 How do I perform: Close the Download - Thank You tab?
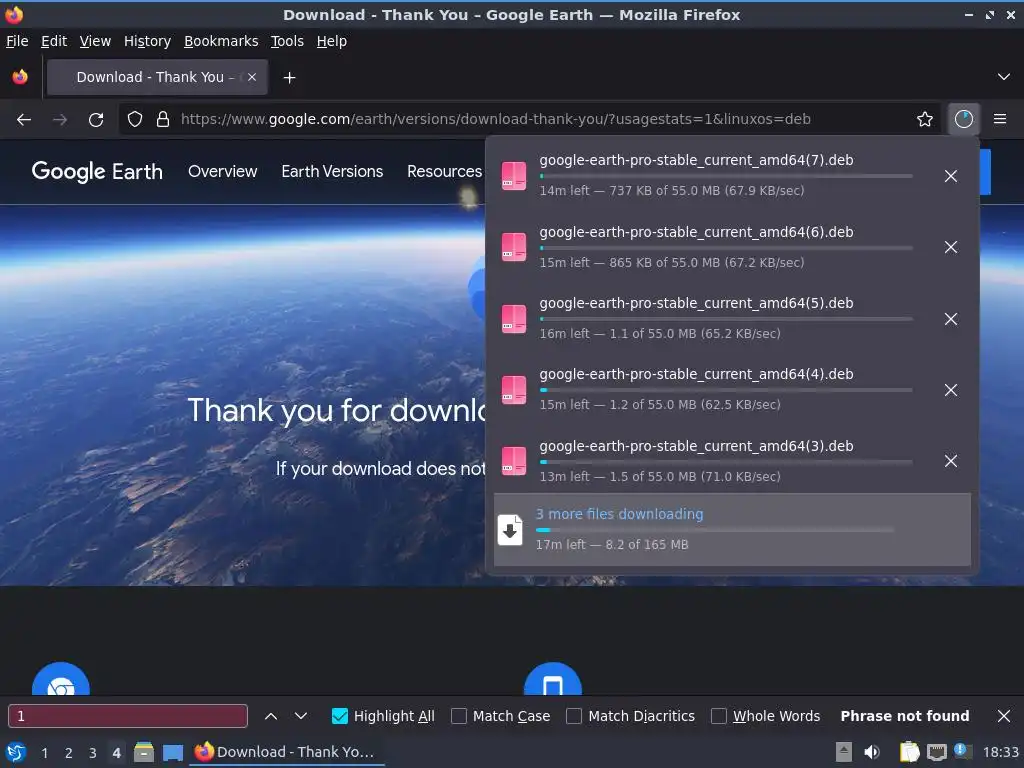coord(252,77)
